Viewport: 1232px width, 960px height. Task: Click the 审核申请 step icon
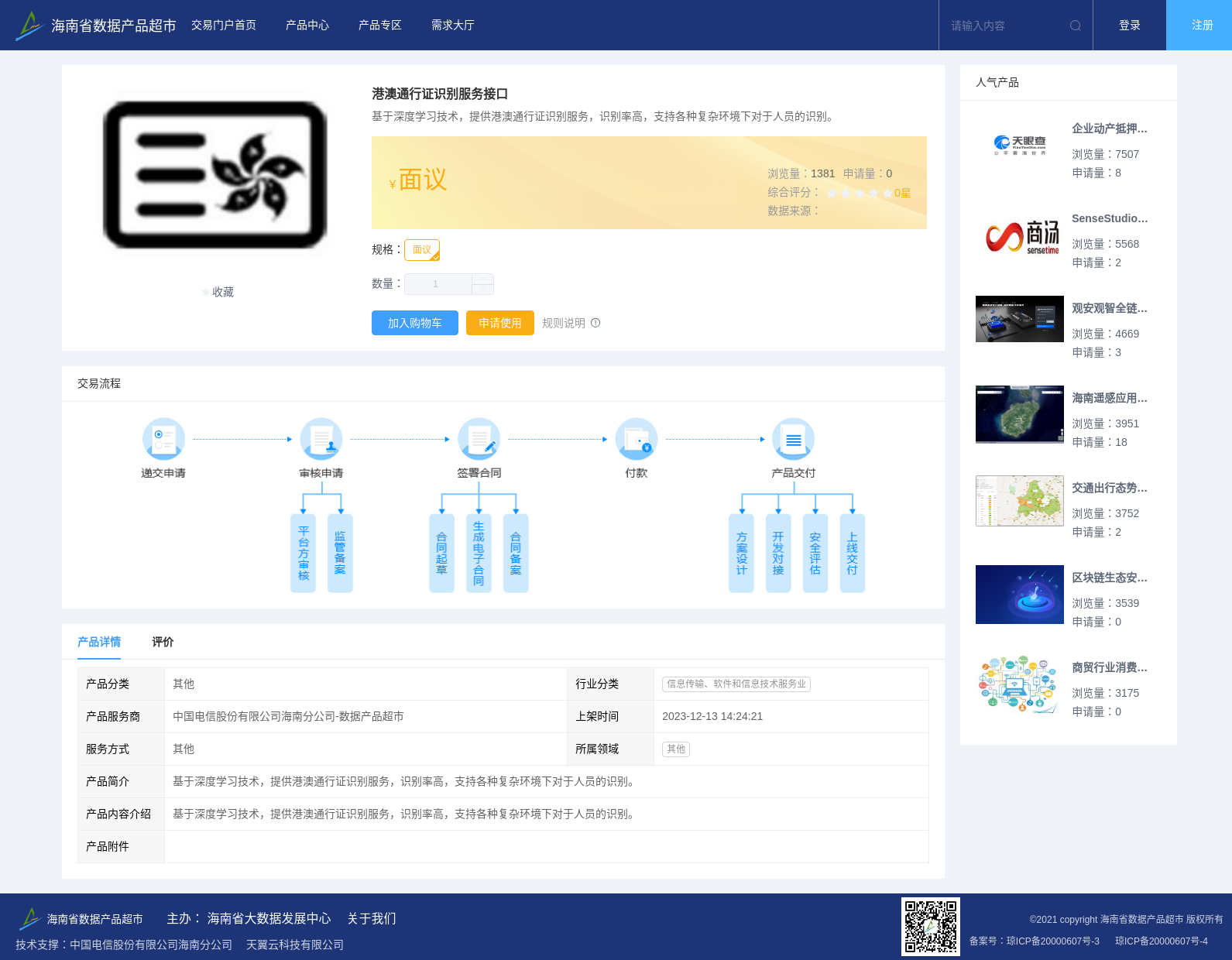point(321,439)
